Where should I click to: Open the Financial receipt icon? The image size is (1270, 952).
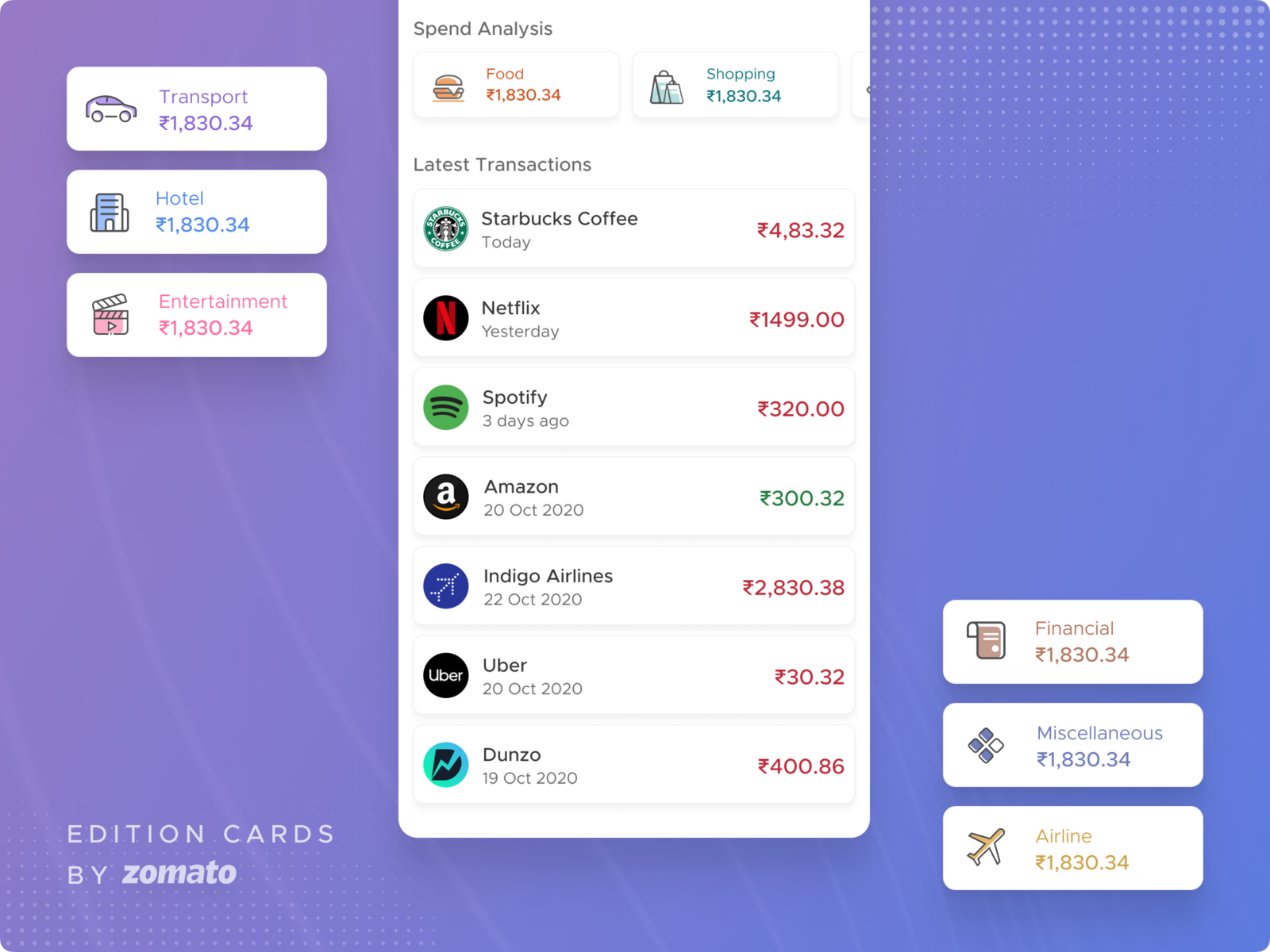tap(986, 641)
